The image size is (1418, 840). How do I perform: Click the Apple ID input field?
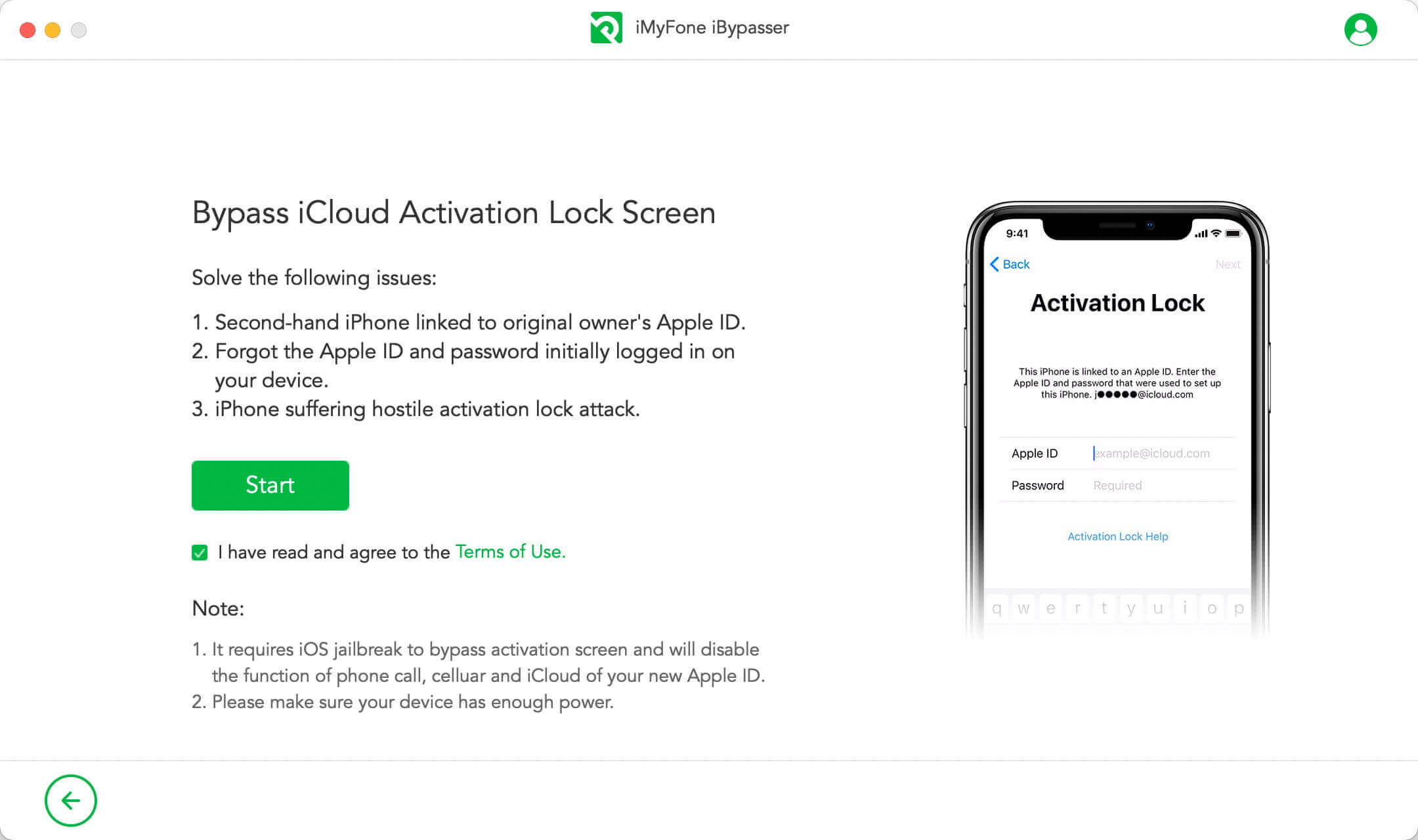[1161, 453]
